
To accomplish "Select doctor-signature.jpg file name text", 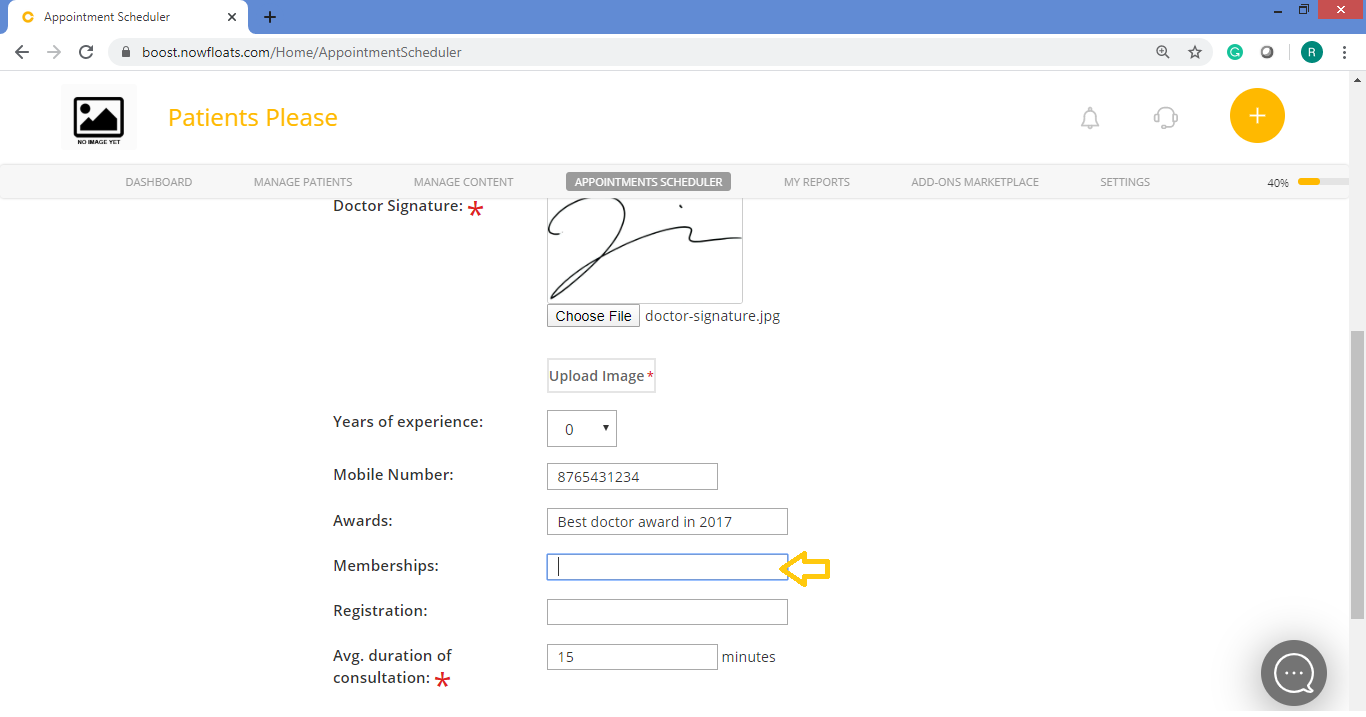I will coord(712,316).
